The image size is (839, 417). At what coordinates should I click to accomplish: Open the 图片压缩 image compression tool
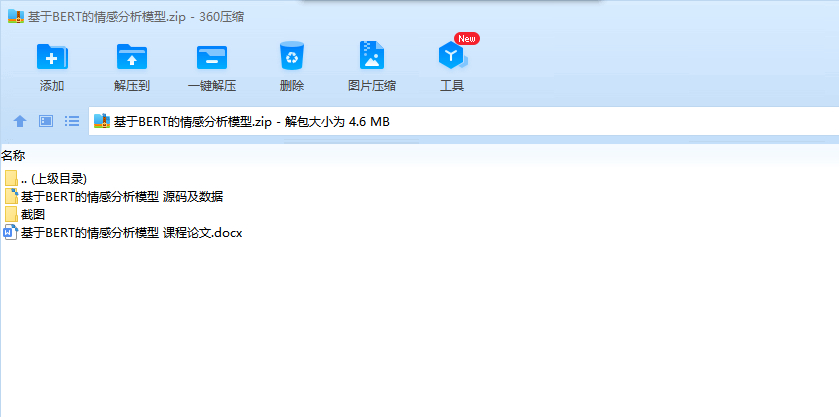pos(372,55)
